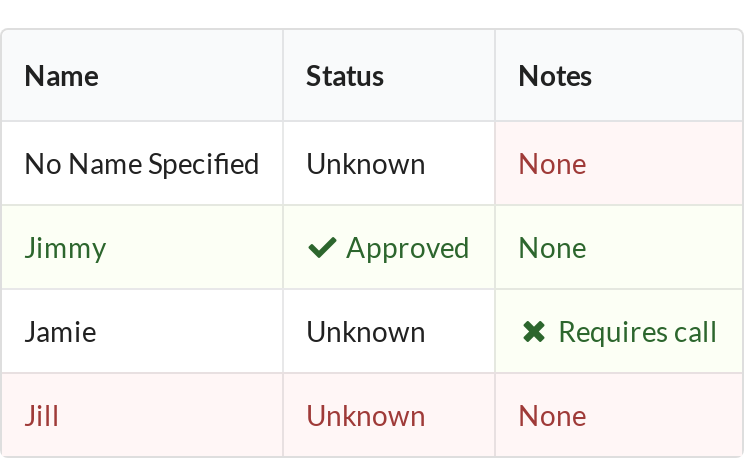
Task: Click the green checkmark icon beside Approved
Action: pos(322,248)
